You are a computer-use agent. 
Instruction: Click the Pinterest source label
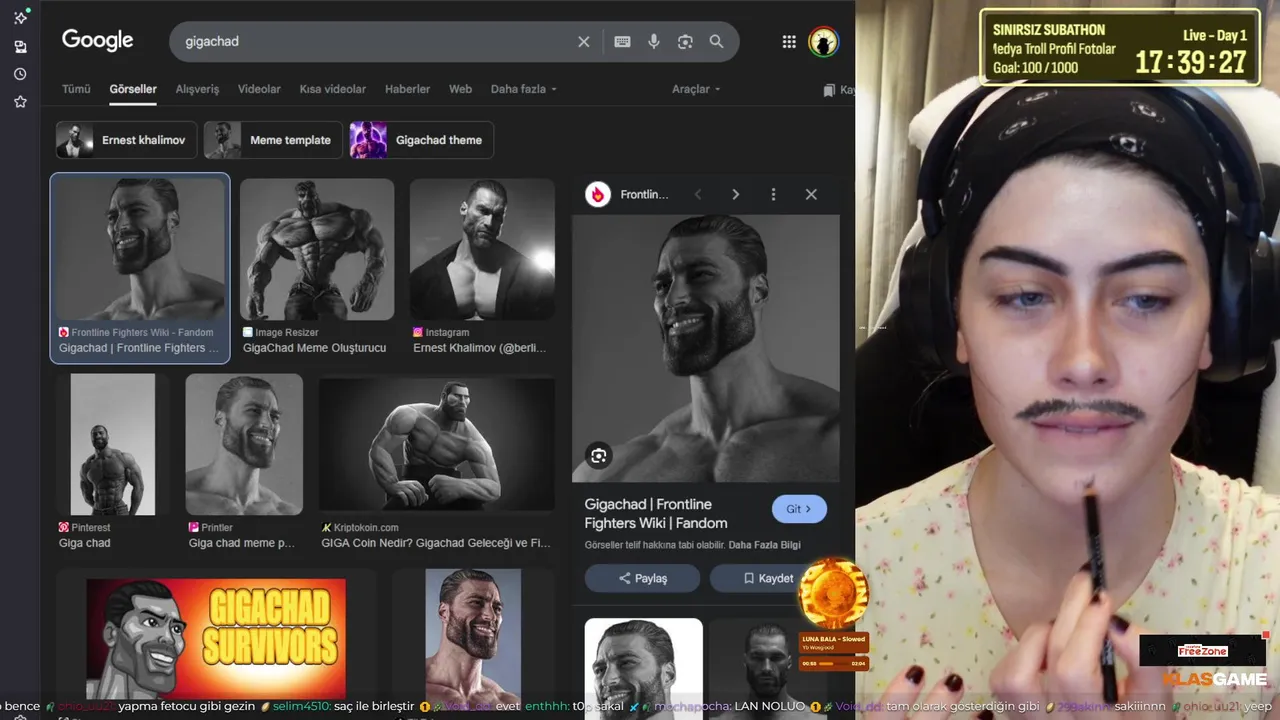click(x=91, y=527)
